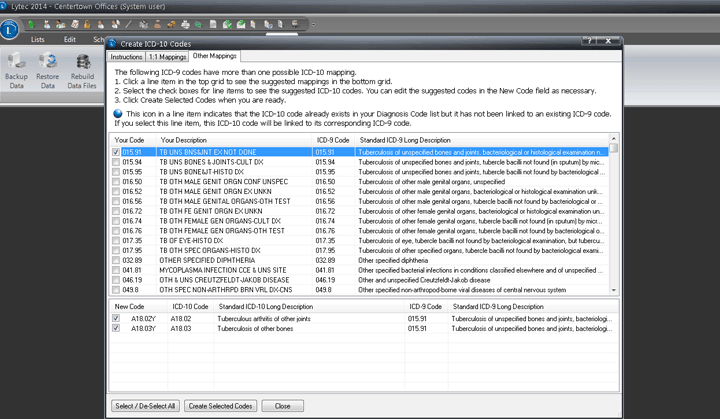Click the top grid scrollbar down arrow
This screenshot has width=720, height=419.
613,290
